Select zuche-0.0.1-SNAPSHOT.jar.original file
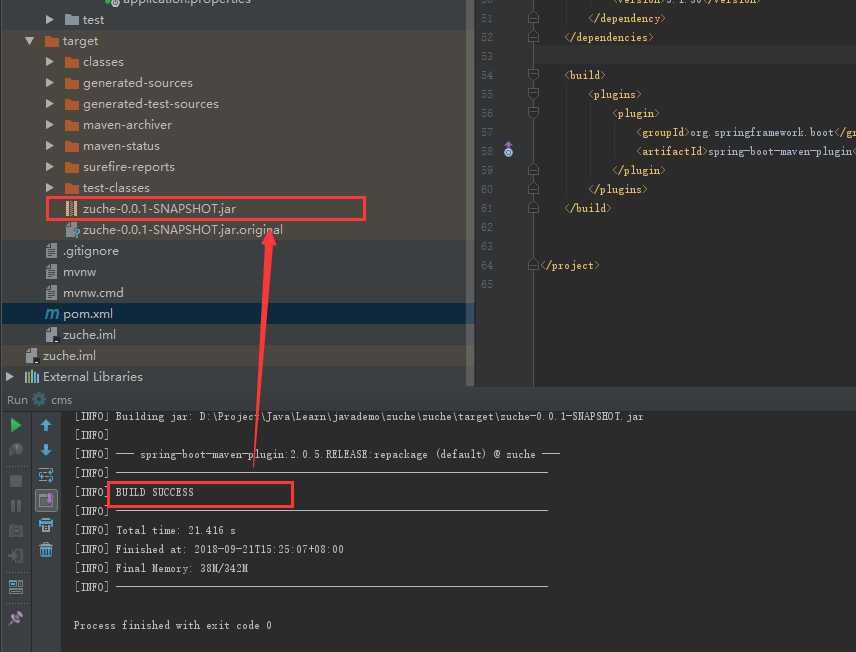 point(183,230)
